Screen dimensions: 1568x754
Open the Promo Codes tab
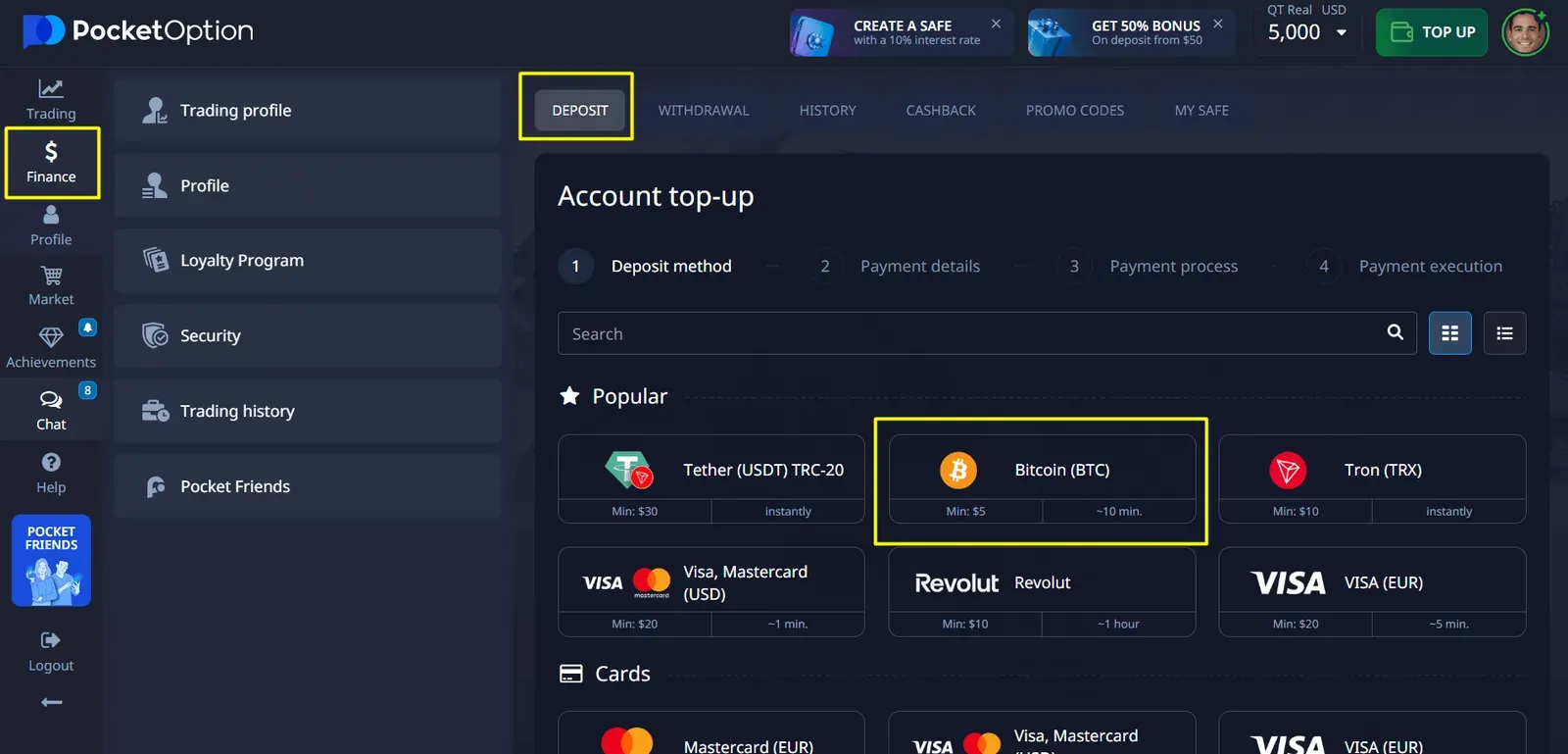click(1074, 111)
